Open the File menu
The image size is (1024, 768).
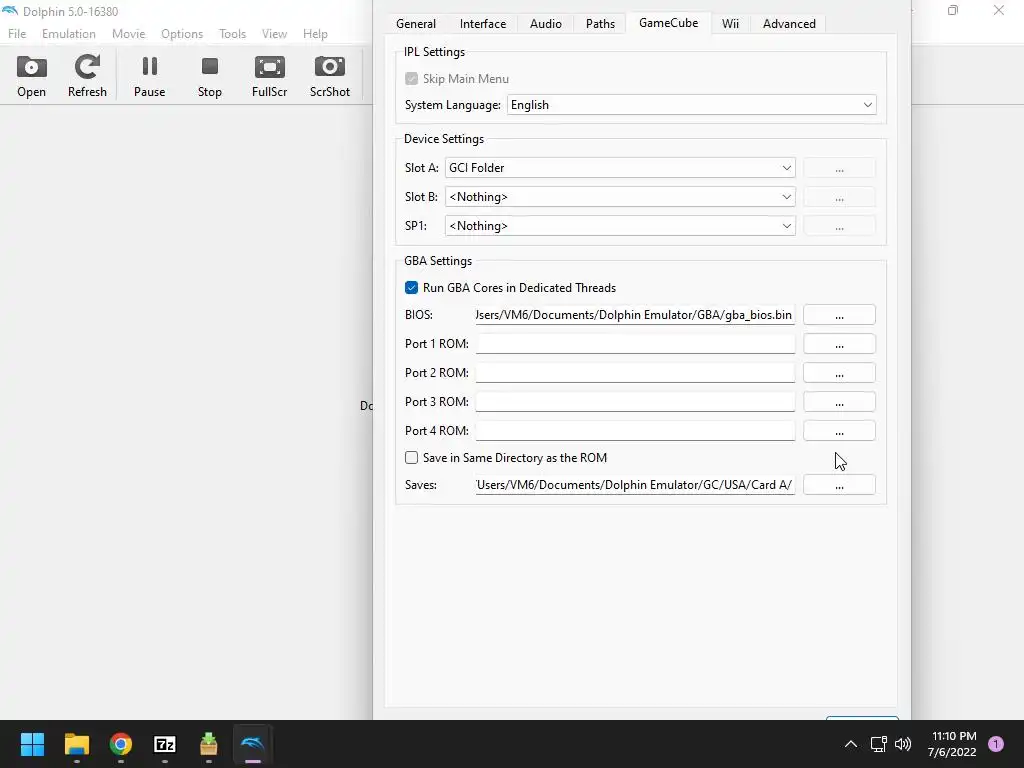[17, 34]
